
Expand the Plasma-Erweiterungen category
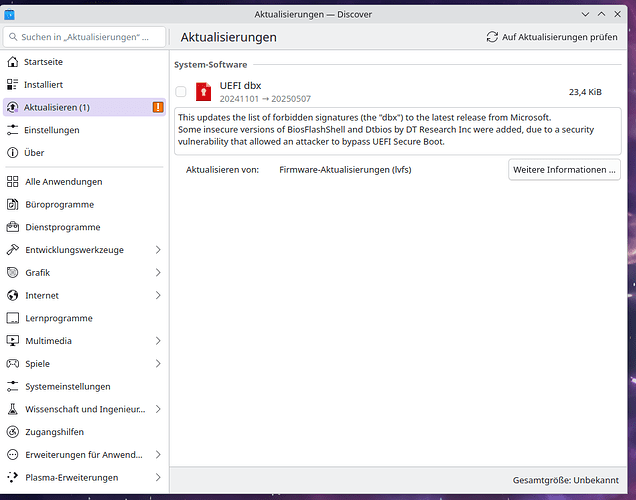tap(158, 478)
